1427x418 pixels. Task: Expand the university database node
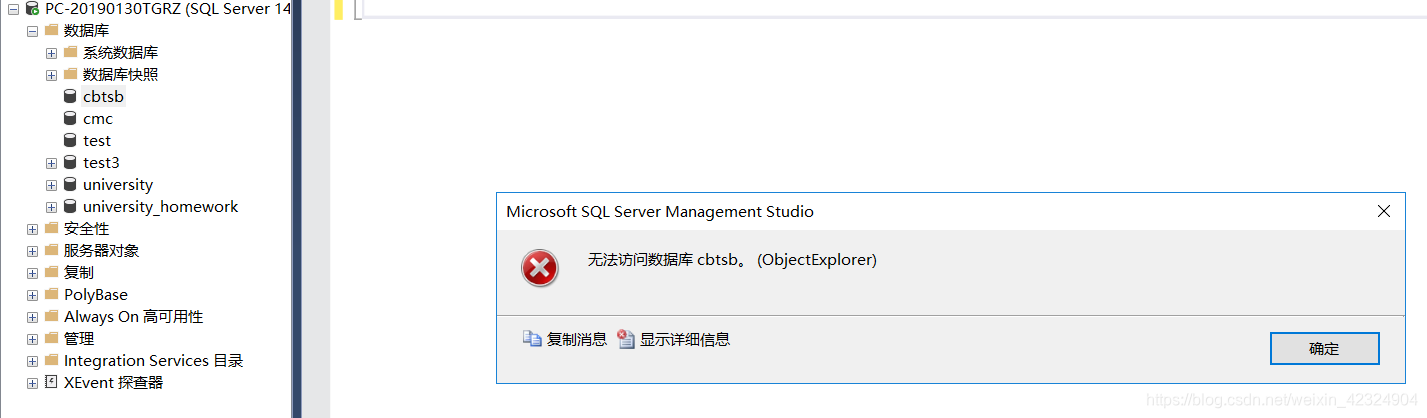[51, 185]
